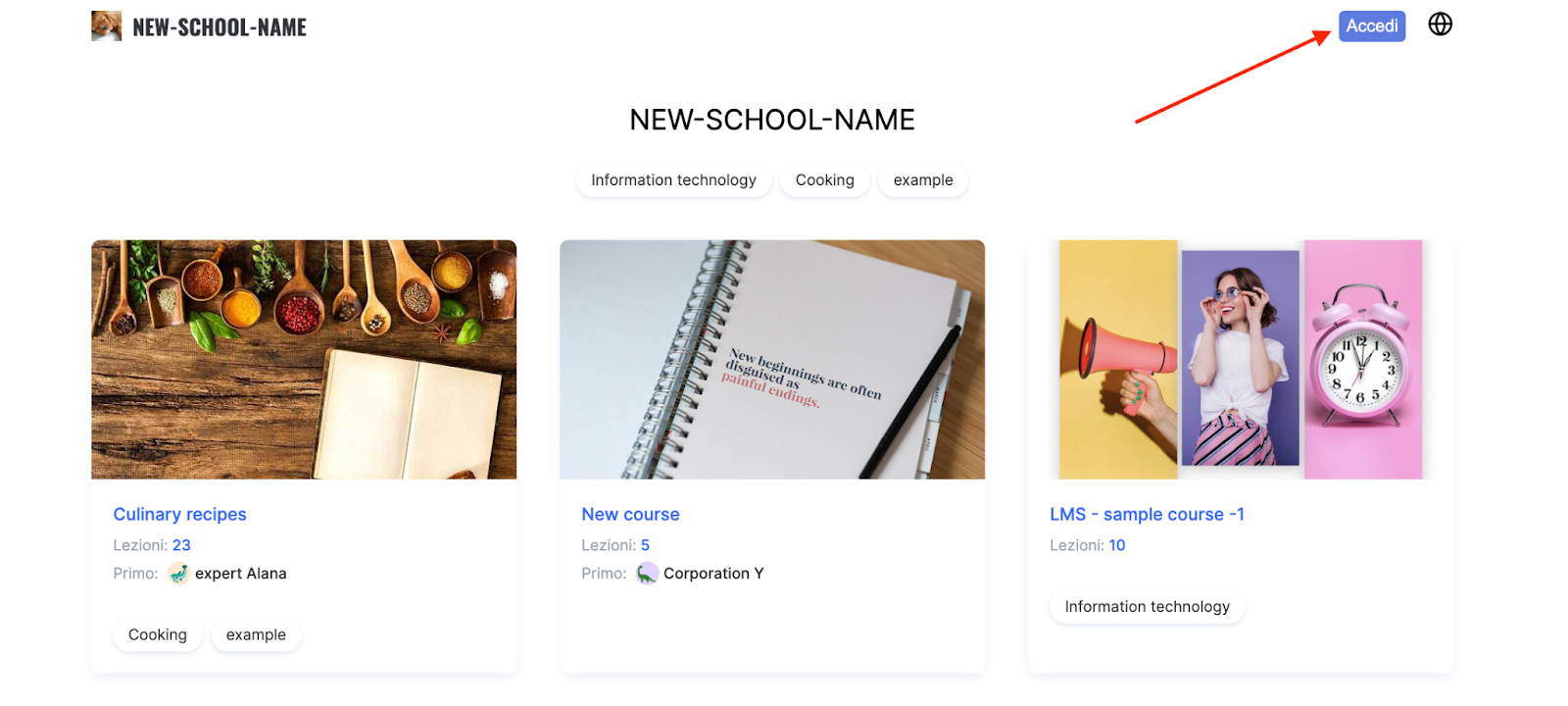Click the megaphone and clock course thumbnail
Image resolution: width=1568 pixels, height=706 pixels.
tap(1241, 360)
